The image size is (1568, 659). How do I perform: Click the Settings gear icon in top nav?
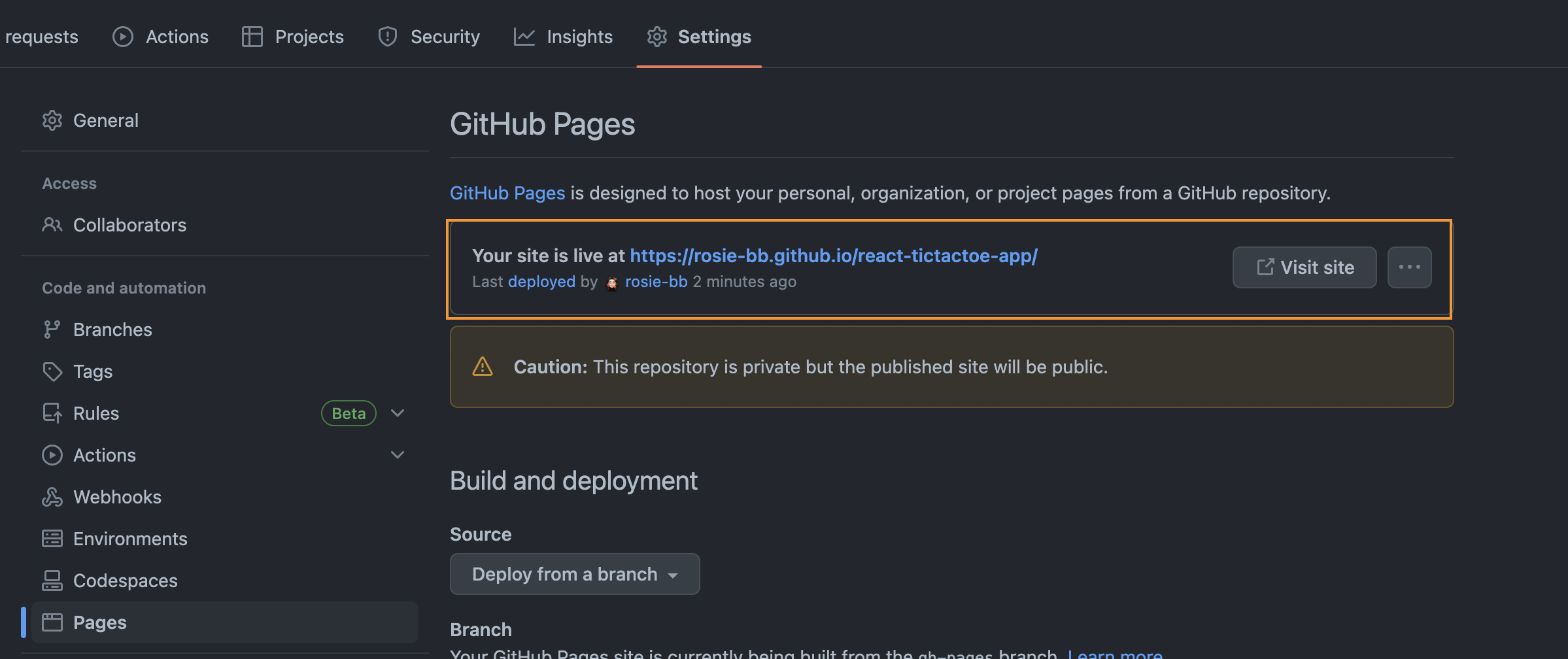click(657, 37)
